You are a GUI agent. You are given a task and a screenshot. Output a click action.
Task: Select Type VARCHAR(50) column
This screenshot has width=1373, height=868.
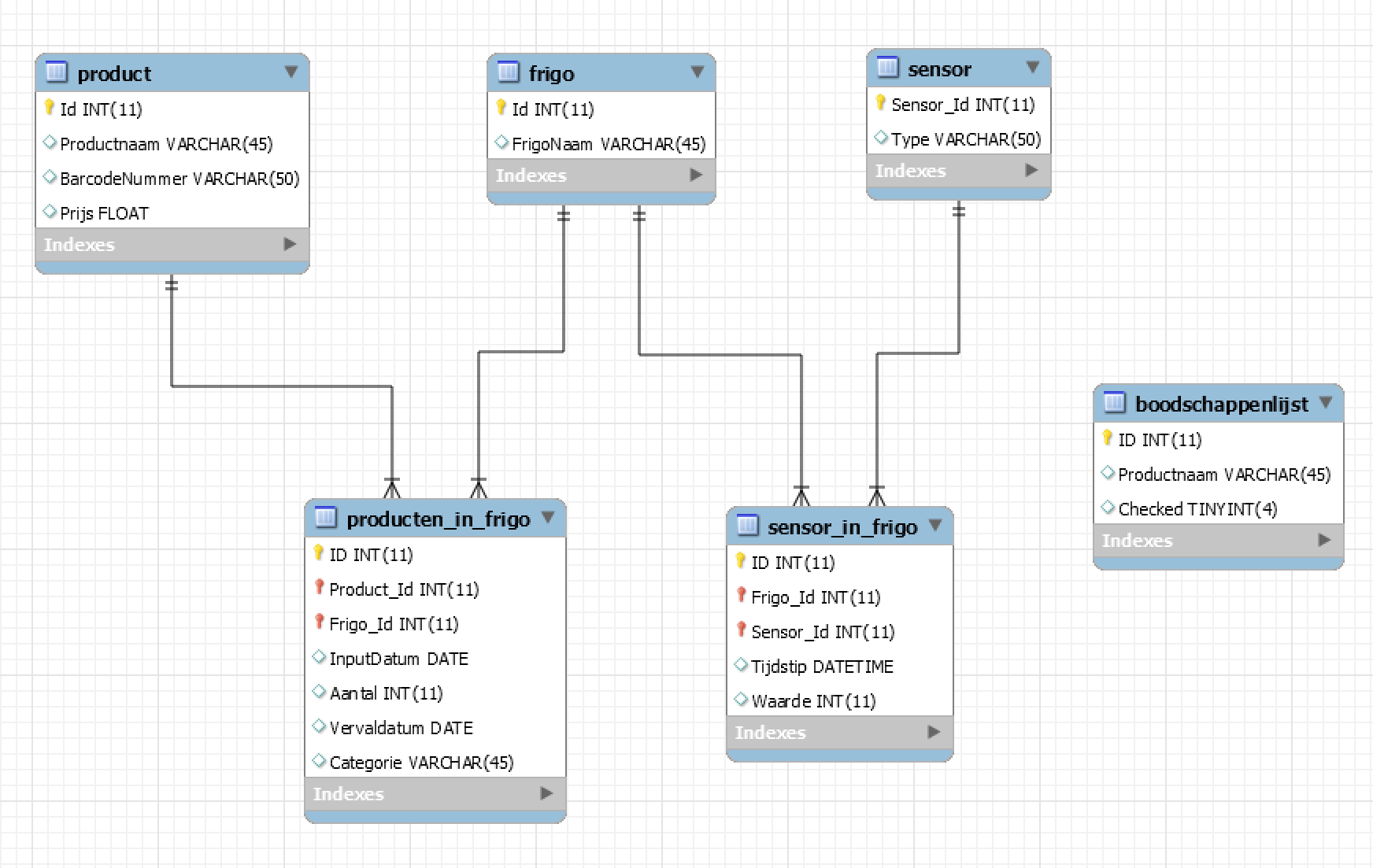pos(959,139)
